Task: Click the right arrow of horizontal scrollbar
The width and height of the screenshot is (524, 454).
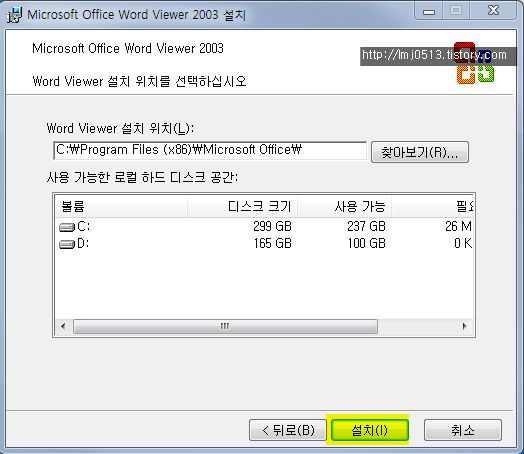Action: 465,326
